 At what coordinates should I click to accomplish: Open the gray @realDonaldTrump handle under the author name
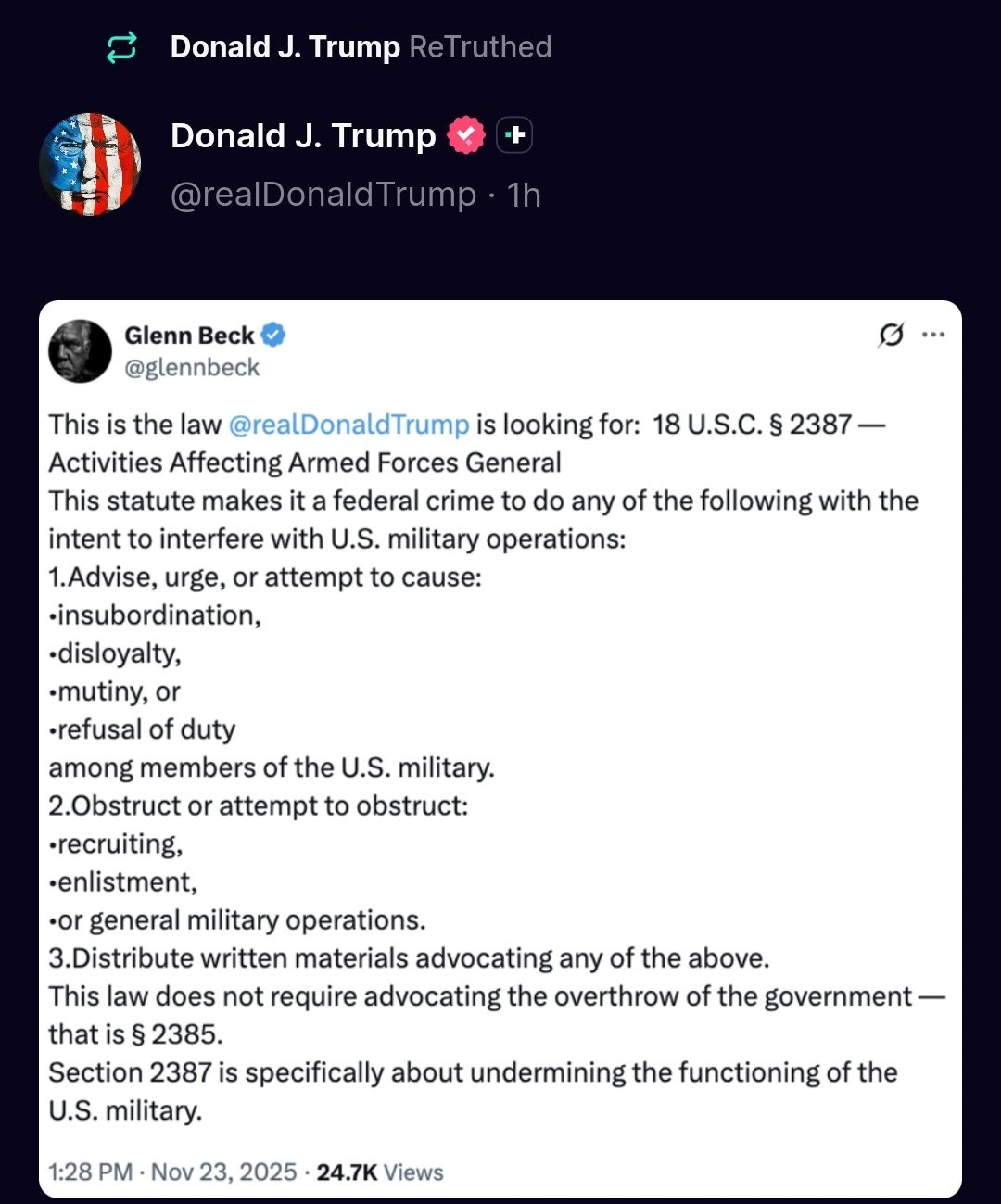point(323,195)
